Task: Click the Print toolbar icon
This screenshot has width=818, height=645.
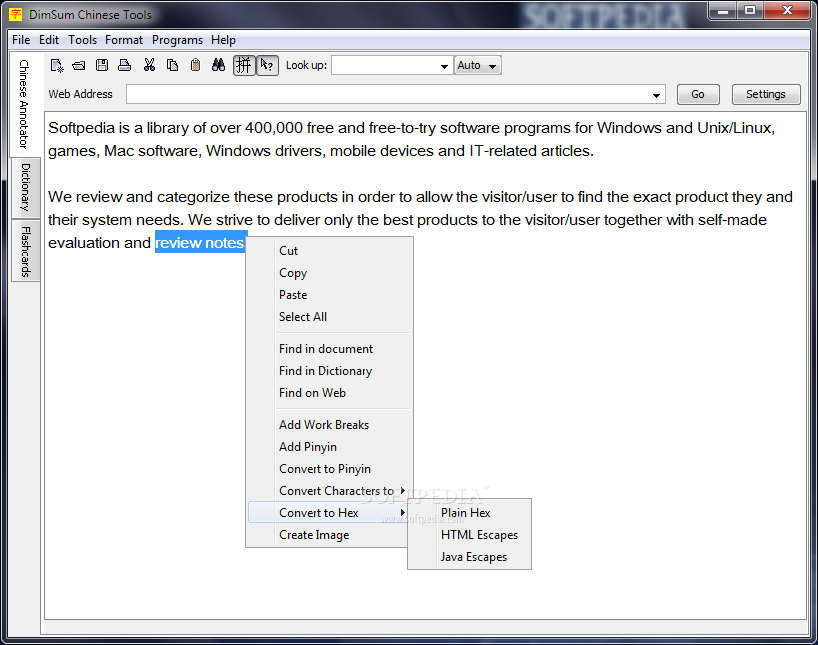Action: (x=125, y=65)
